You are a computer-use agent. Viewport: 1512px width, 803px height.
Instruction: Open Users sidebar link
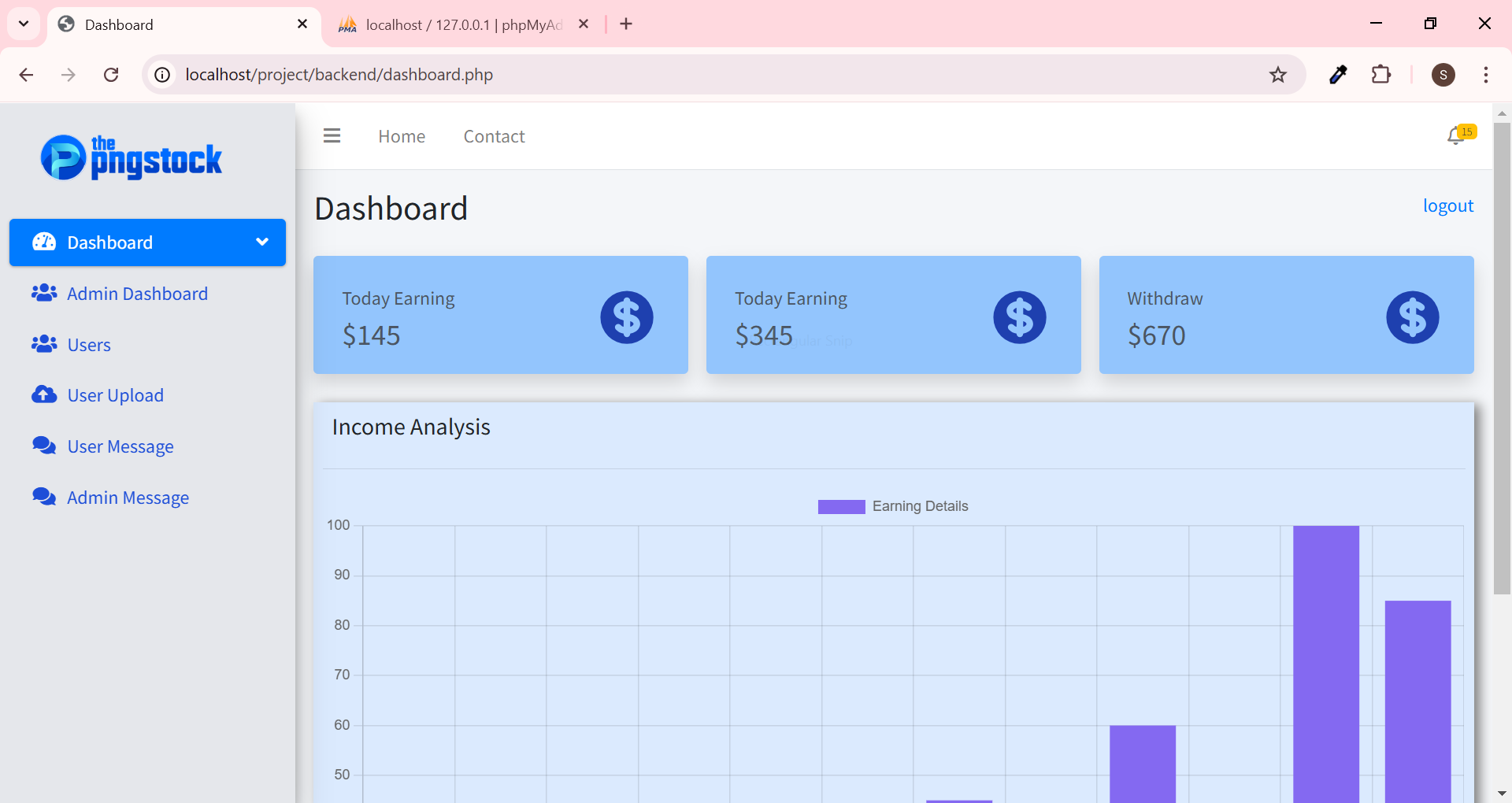(89, 345)
